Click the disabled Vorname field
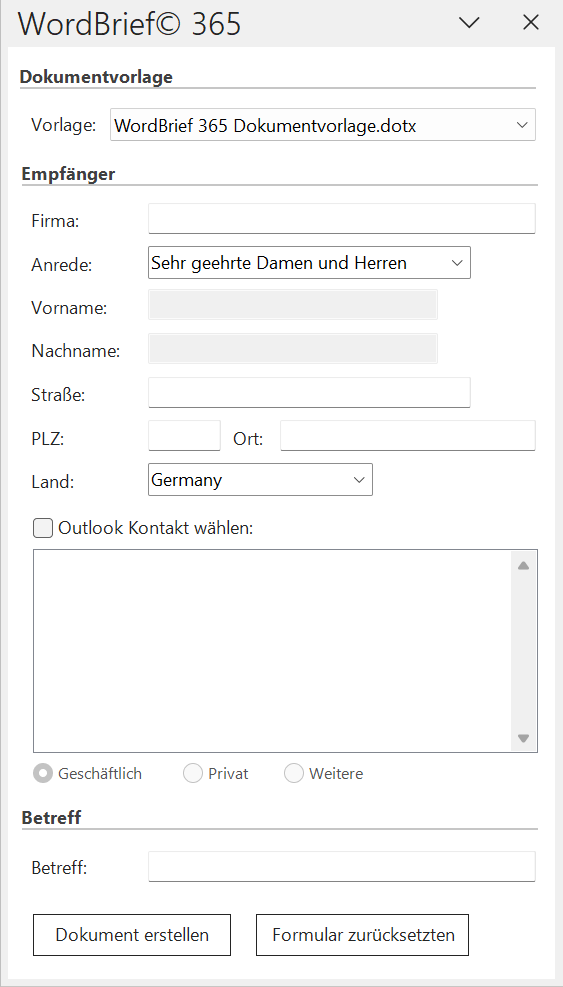Image resolution: width=563 pixels, height=987 pixels. (x=293, y=305)
